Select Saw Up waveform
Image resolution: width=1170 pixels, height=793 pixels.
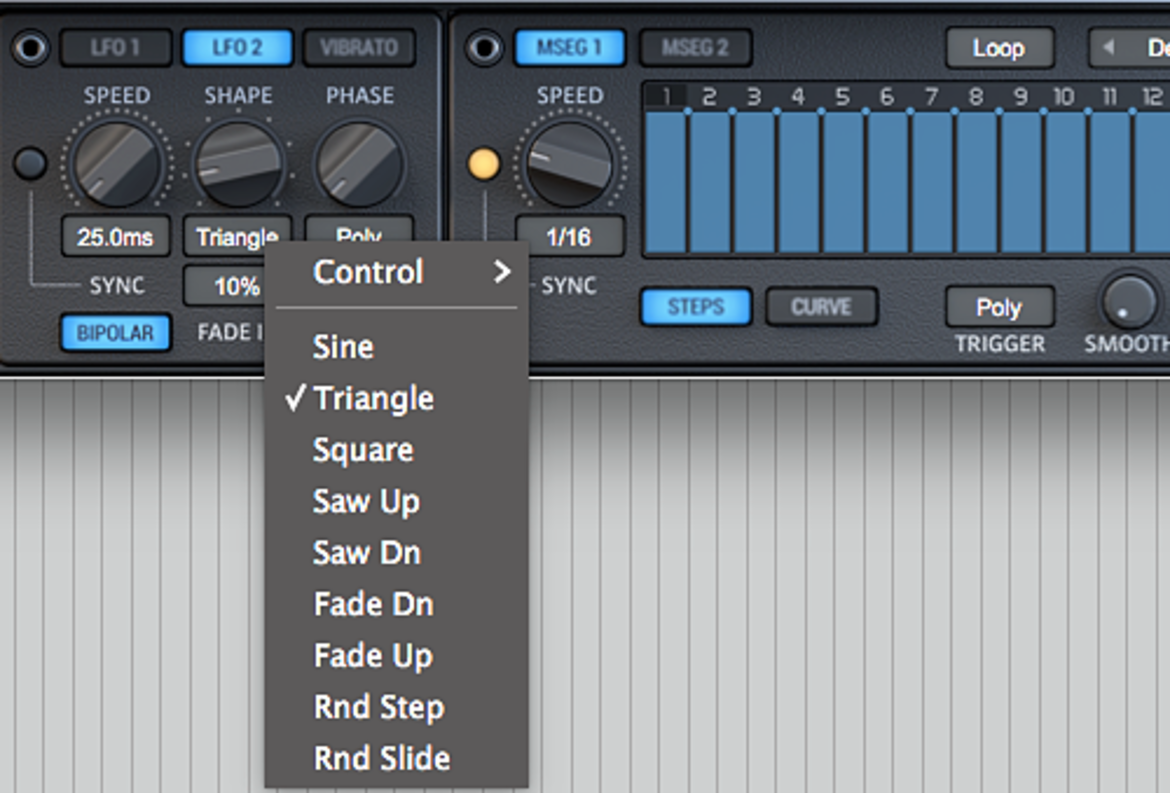click(397, 501)
